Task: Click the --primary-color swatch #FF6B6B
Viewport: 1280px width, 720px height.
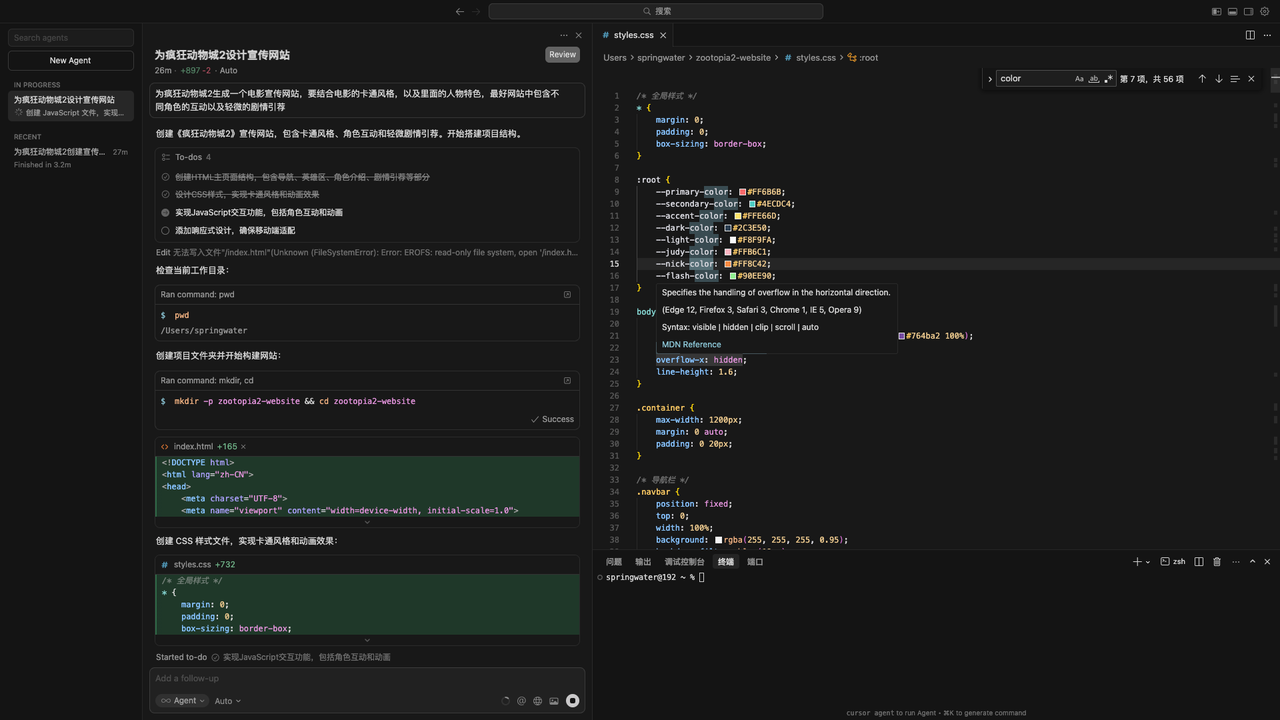Action: coord(743,192)
